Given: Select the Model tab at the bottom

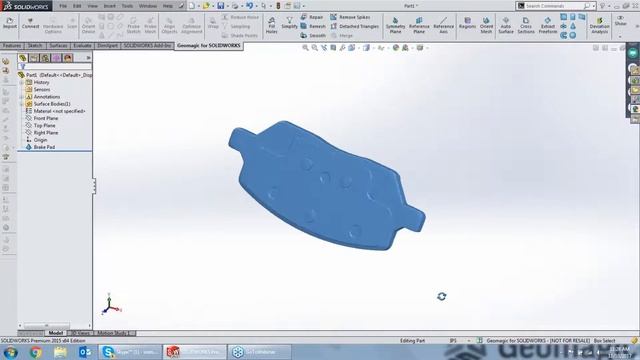Looking at the screenshot, I should 56,333.
